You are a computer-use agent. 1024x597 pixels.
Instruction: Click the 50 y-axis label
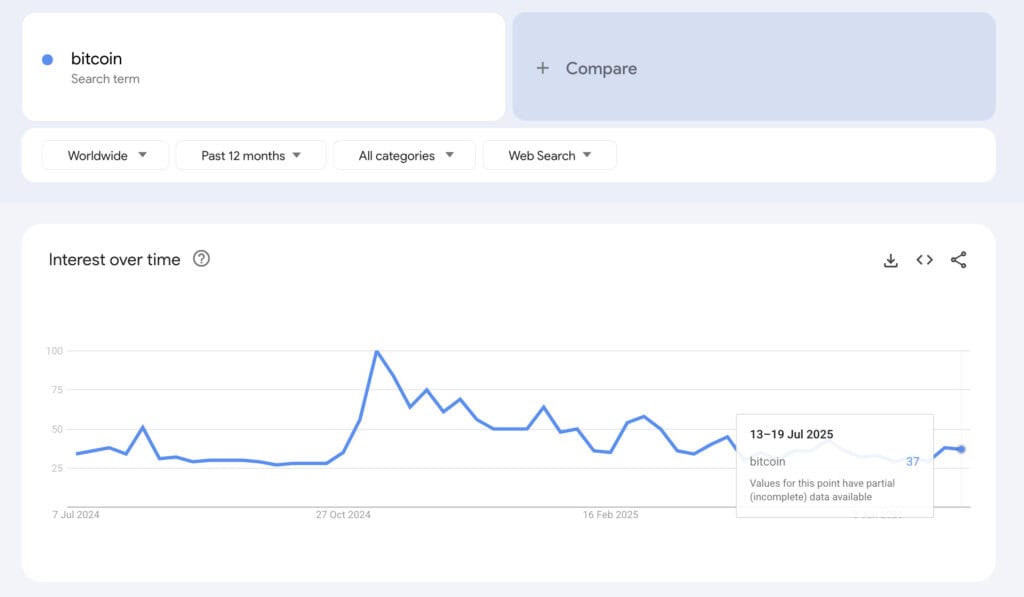57,429
